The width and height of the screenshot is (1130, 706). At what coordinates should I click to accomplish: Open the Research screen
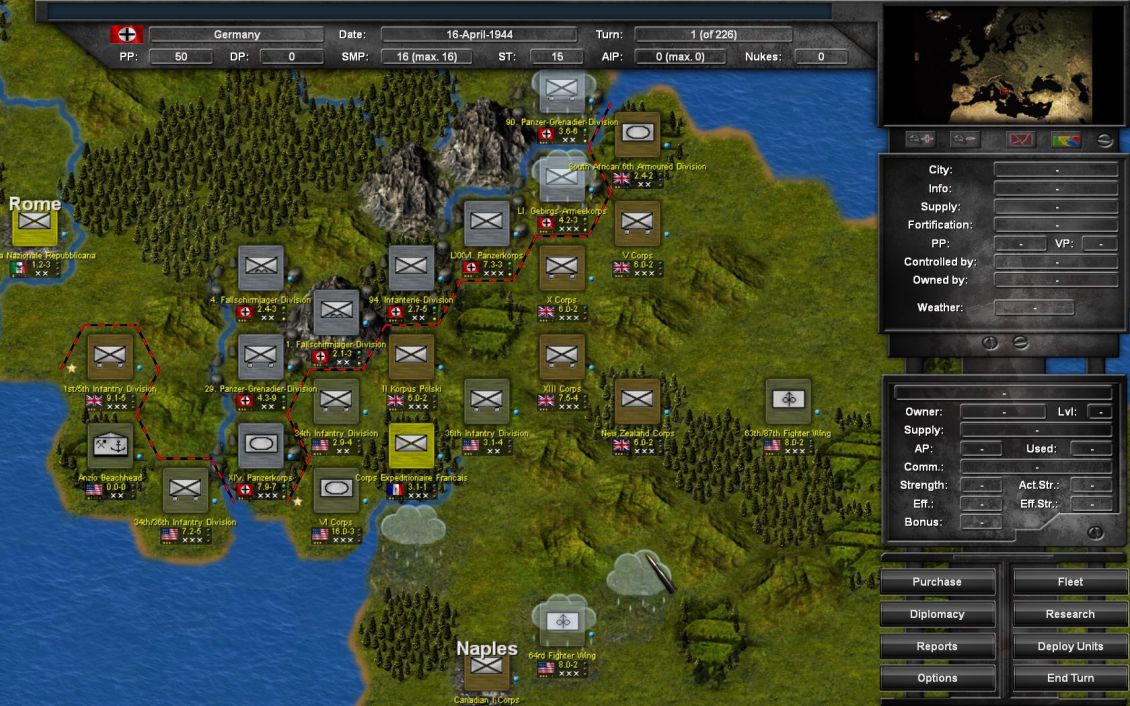[x=1070, y=614]
